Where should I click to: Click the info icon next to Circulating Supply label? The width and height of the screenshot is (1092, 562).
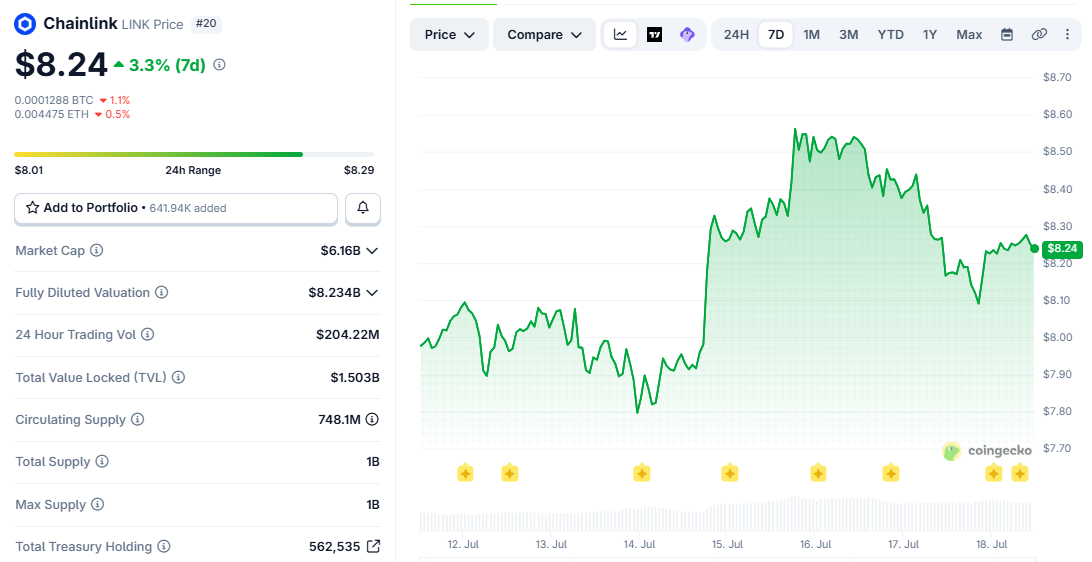point(138,419)
